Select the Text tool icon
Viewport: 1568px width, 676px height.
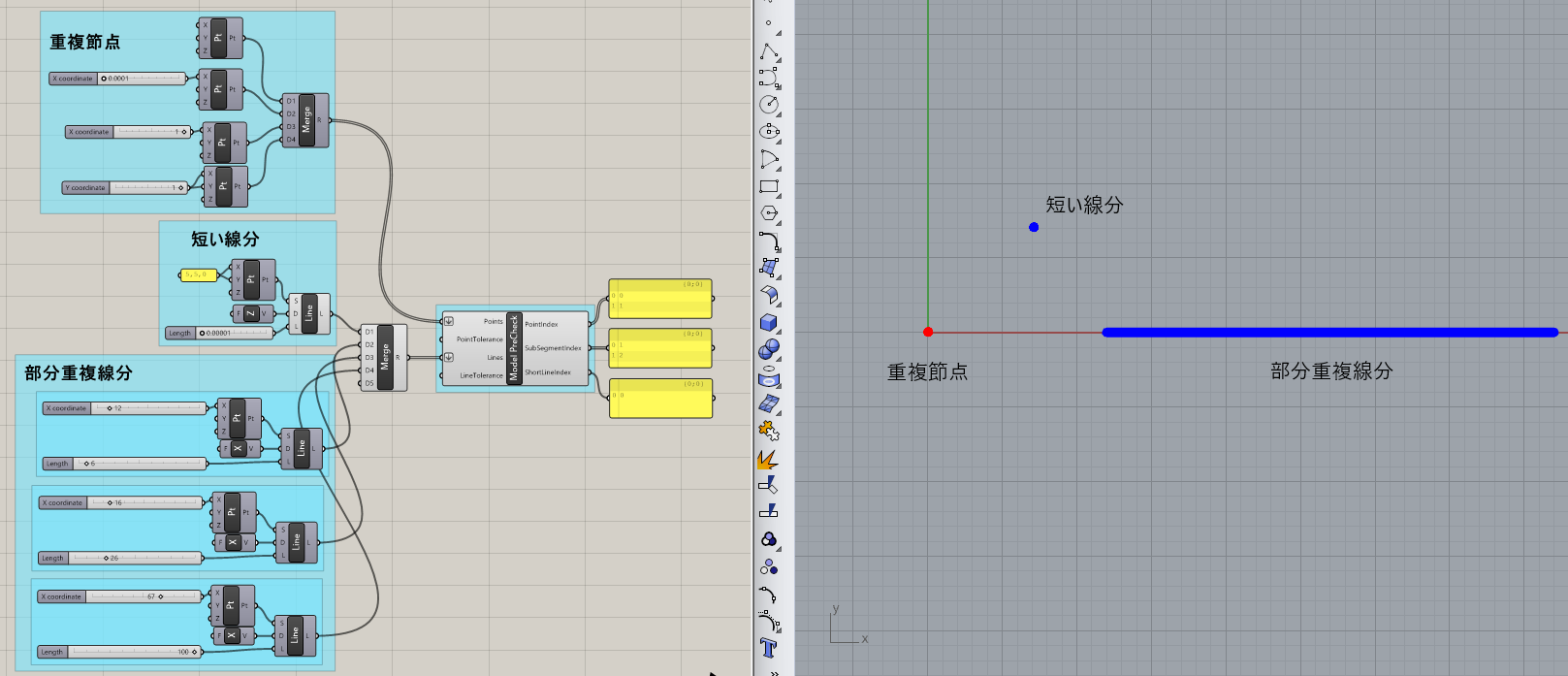pyautogui.click(x=768, y=648)
